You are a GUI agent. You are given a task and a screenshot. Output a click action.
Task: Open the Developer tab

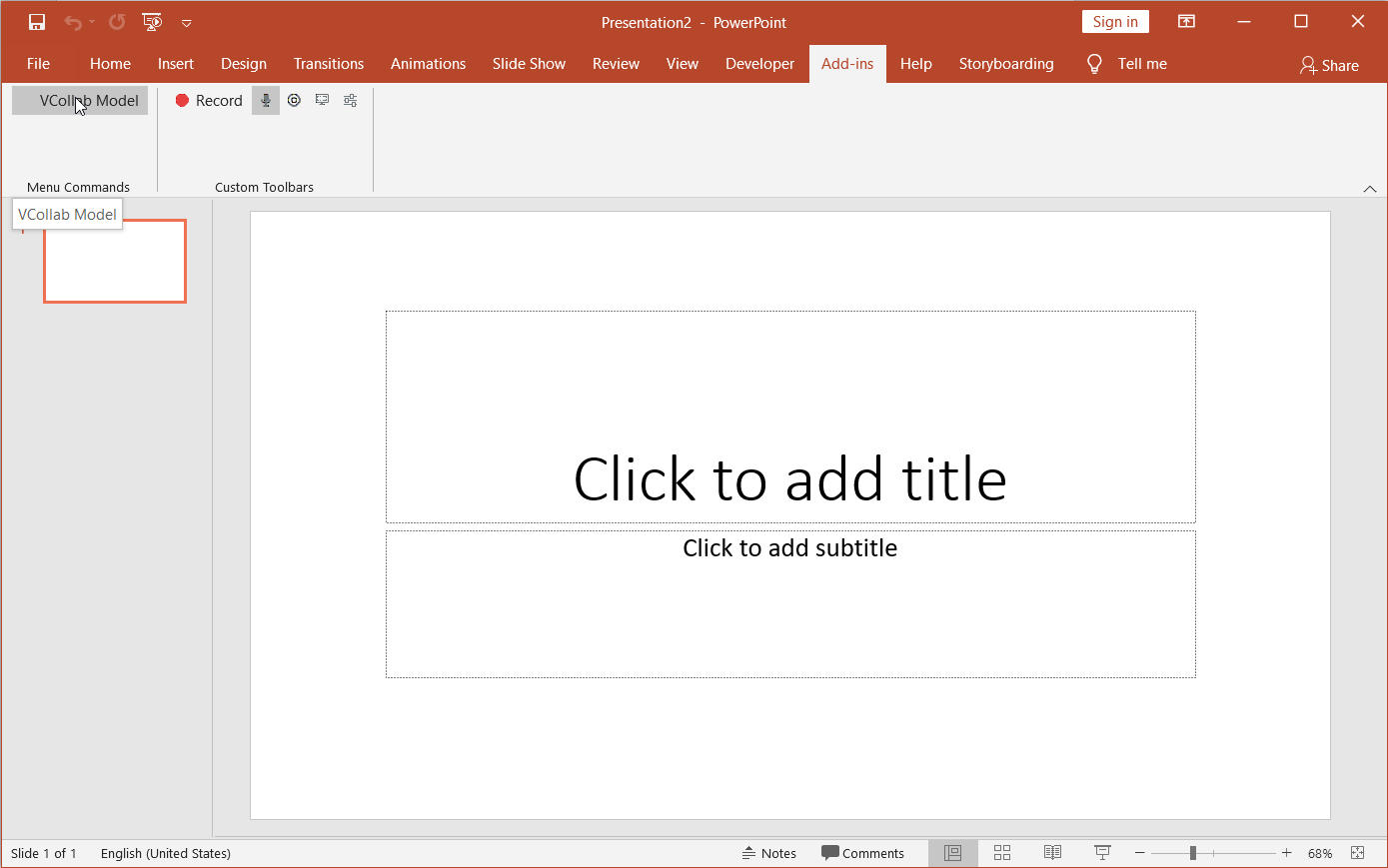(x=759, y=64)
